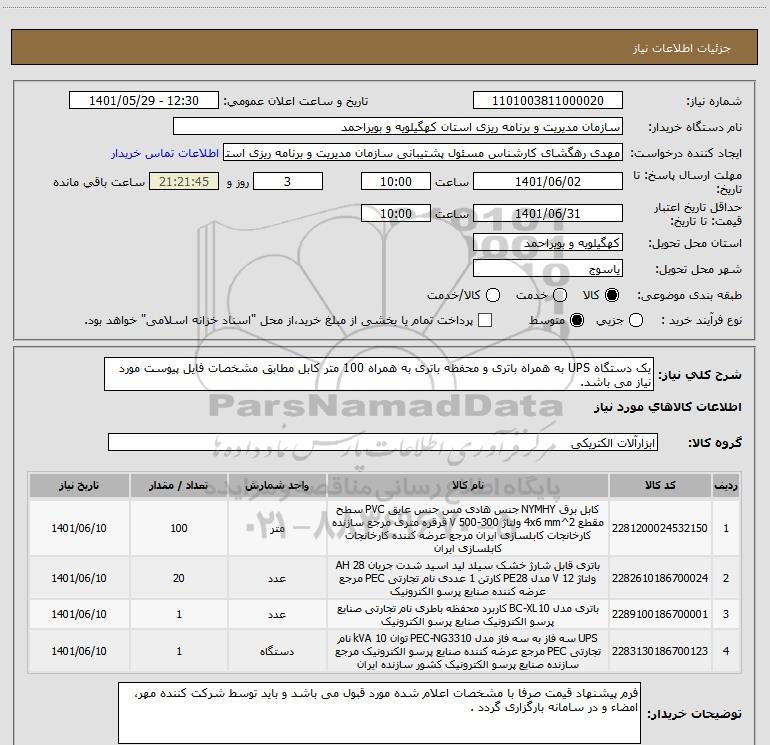
Task: Click the quantity 20 cell
Action: coord(179,579)
